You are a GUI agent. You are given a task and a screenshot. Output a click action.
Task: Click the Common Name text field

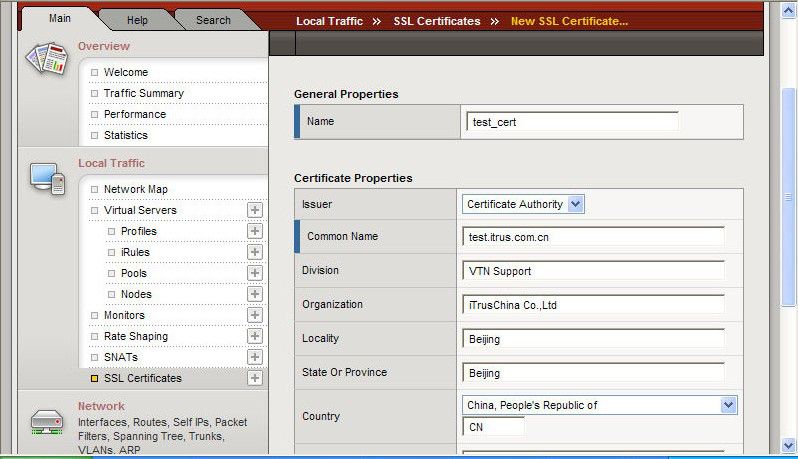[594, 237]
